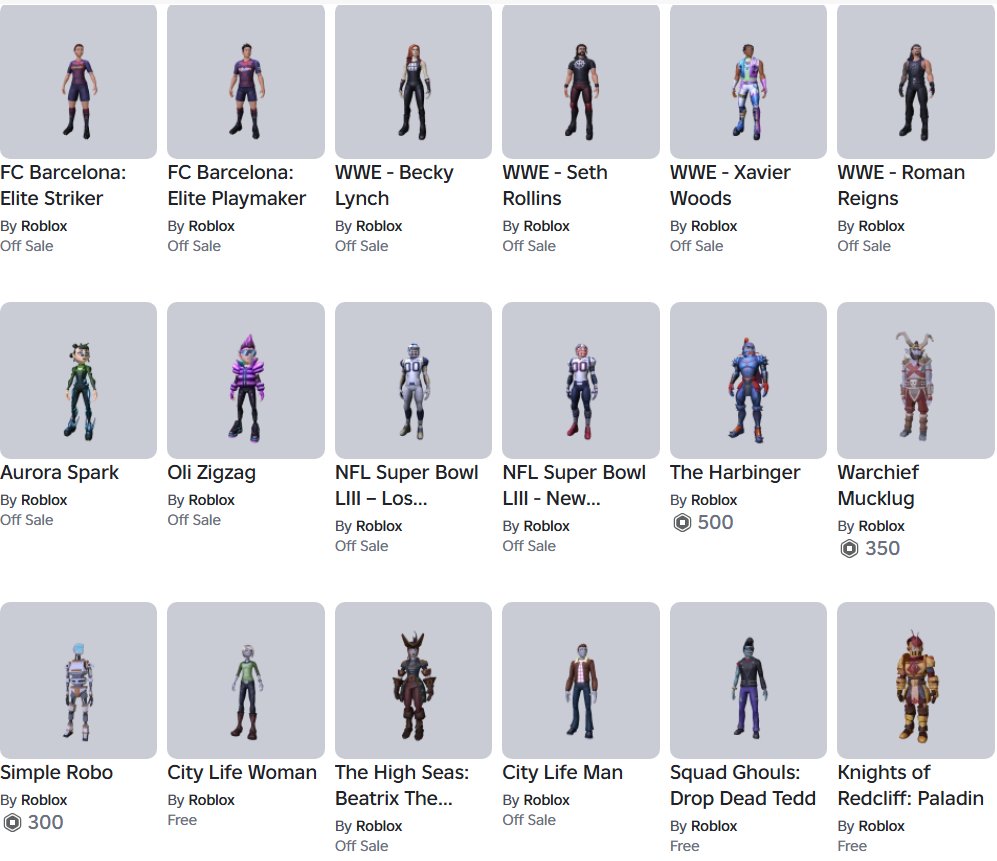Image resolution: width=997 pixels, height=861 pixels.
Task: Open Knights of Redcliff: Paladin title
Action: click(910, 785)
